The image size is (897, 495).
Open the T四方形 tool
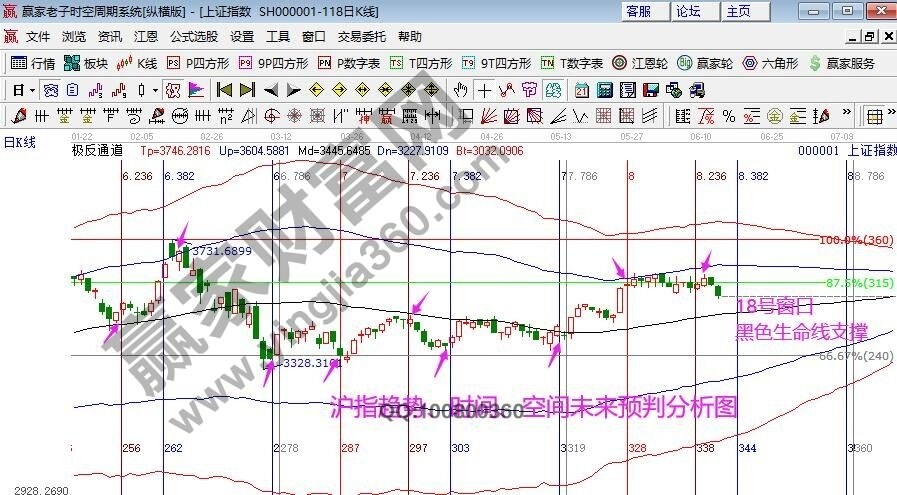[420, 63]
